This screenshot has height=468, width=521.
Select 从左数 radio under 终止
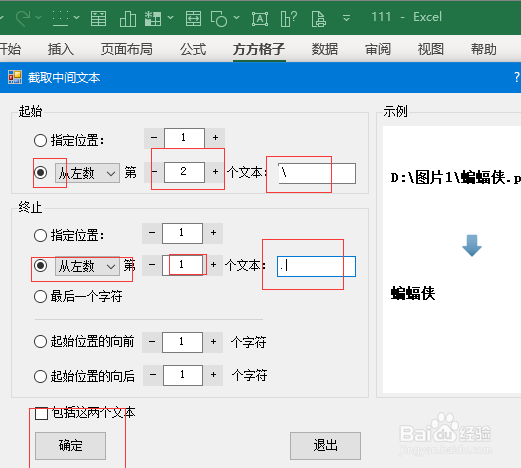coord(40,266)
